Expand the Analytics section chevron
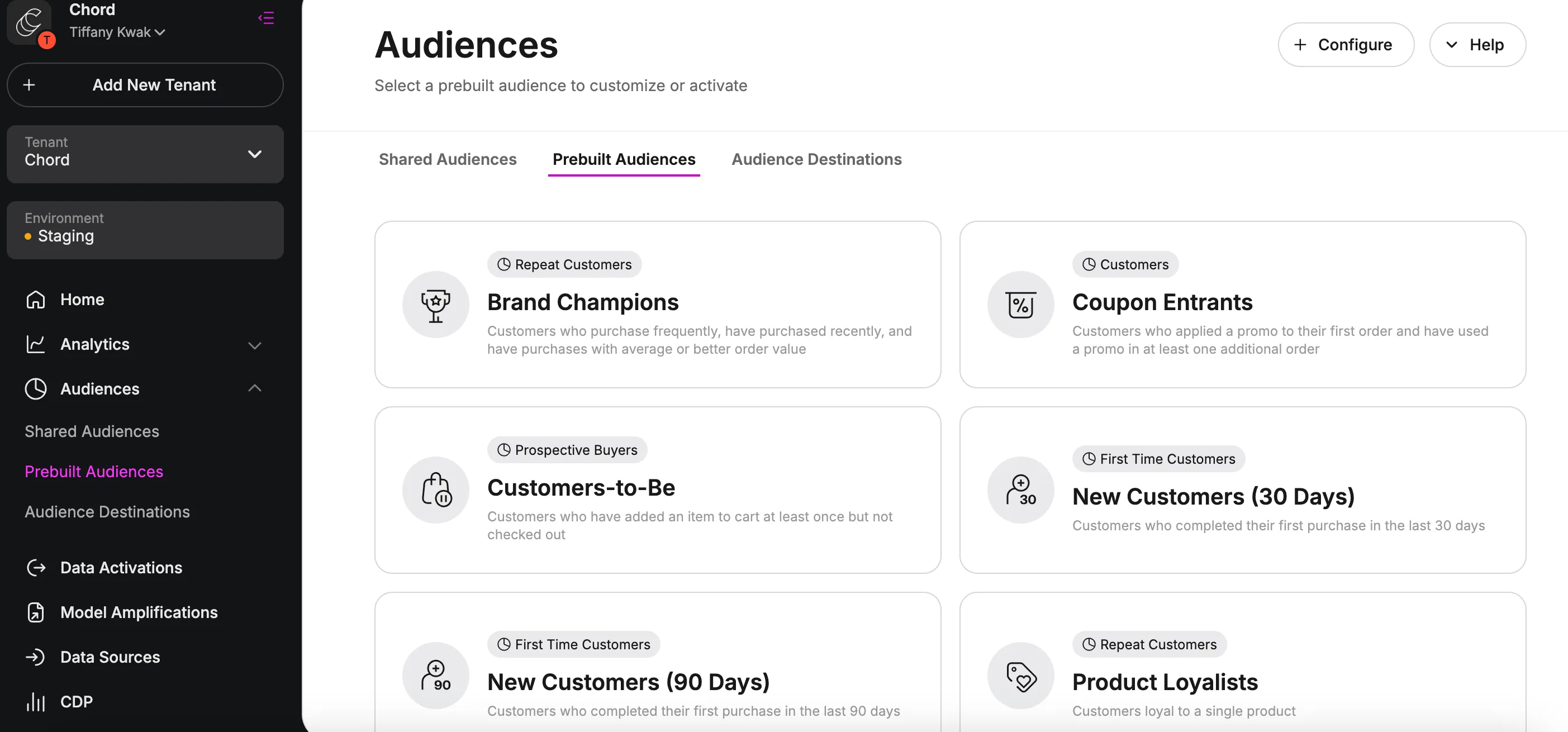Screen dimensions: 1568x732 point(254,345)
